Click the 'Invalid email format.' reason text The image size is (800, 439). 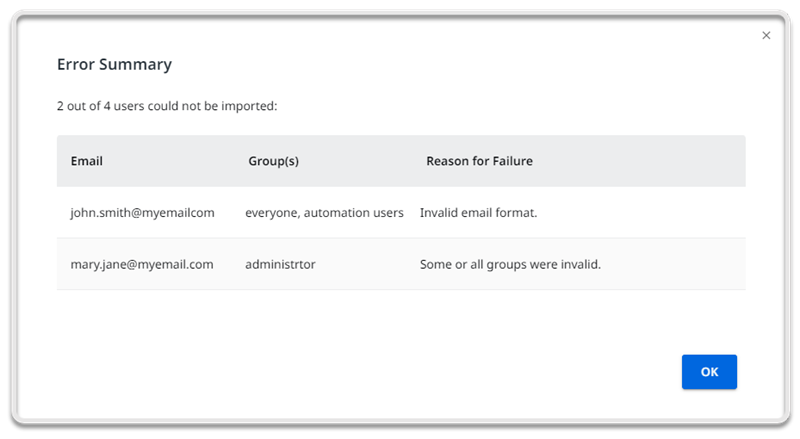[478, 213]
